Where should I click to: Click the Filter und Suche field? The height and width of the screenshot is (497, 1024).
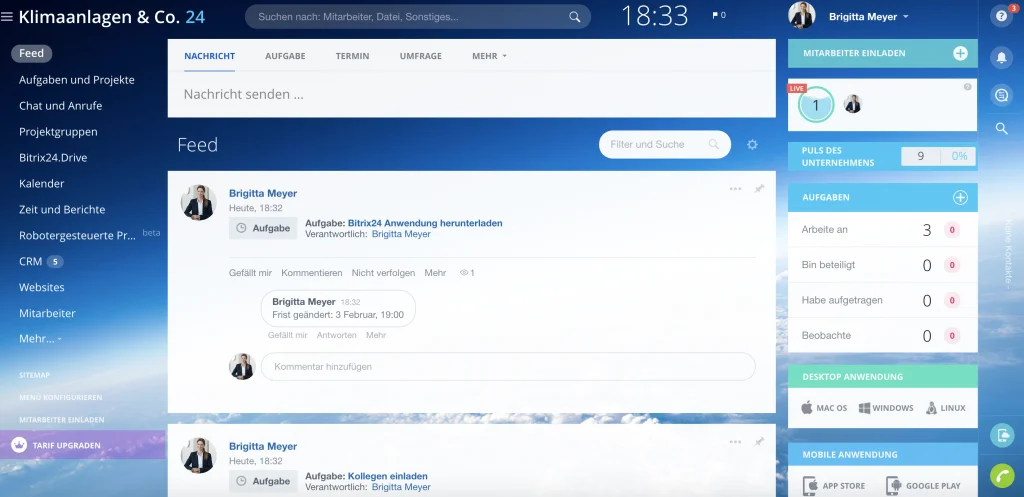[x=665, y=144]
